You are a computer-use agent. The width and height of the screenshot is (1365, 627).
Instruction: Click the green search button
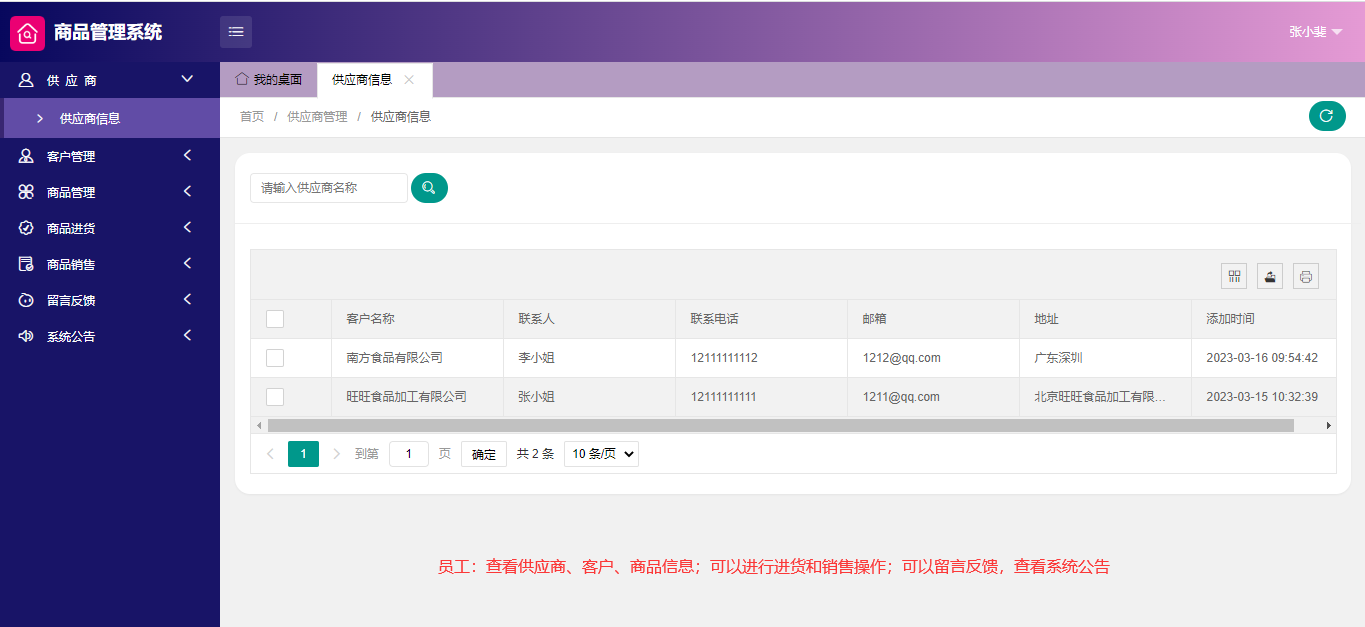click(429, 188)
